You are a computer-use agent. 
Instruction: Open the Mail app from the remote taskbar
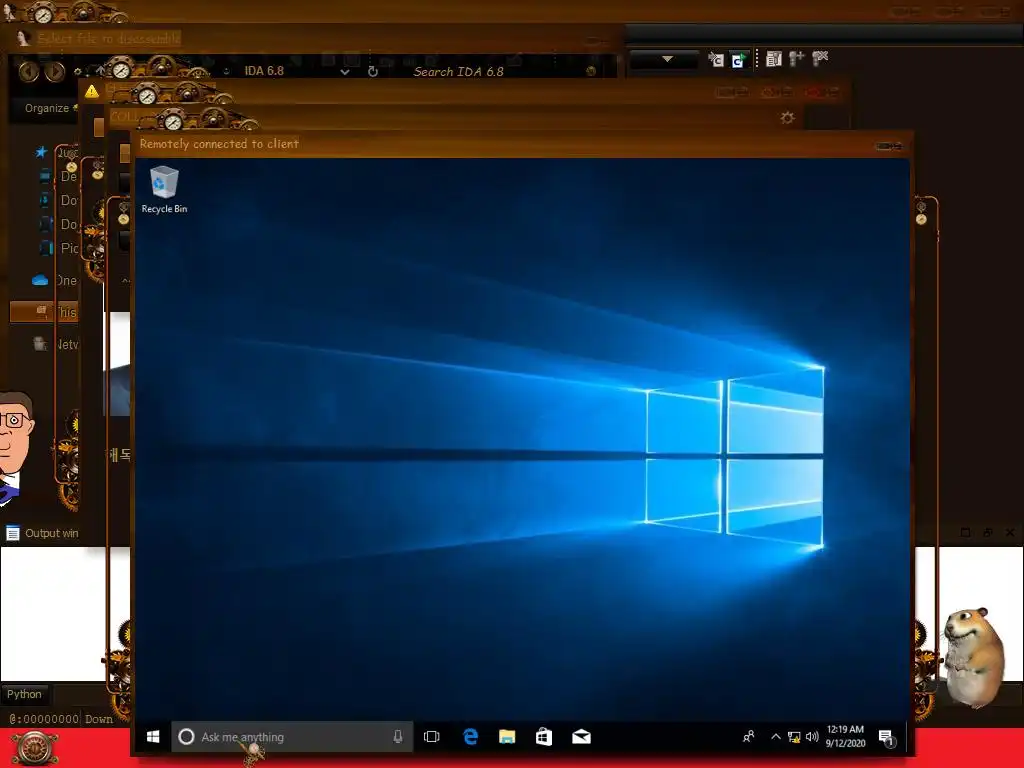tap(581, 737)
